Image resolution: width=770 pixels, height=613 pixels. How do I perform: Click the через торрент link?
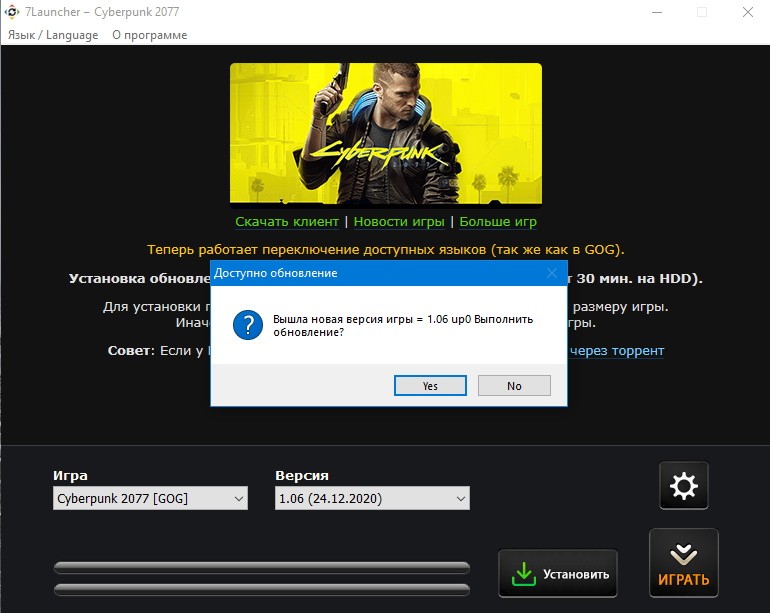(617, 350)
